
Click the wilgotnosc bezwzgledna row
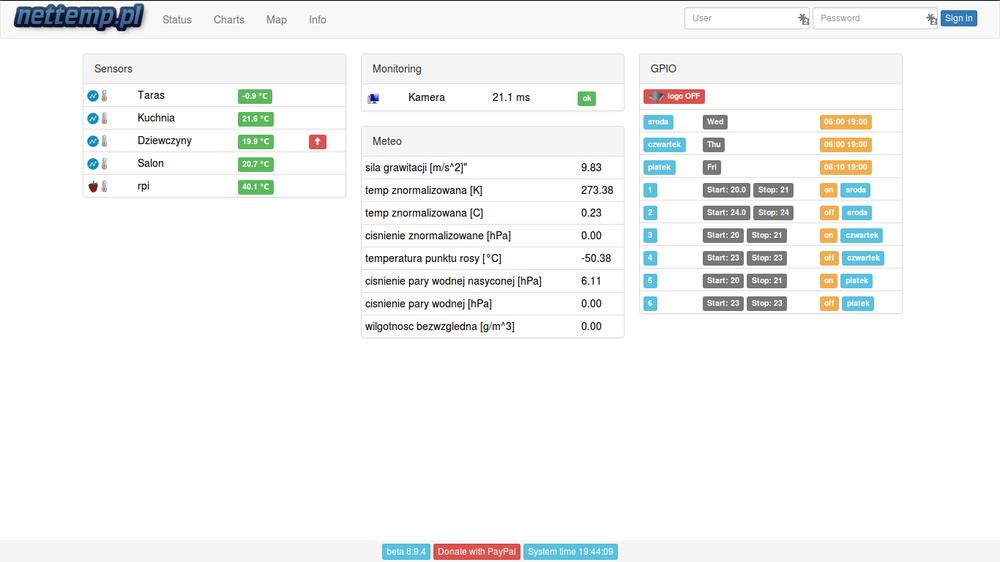point(492,327)
